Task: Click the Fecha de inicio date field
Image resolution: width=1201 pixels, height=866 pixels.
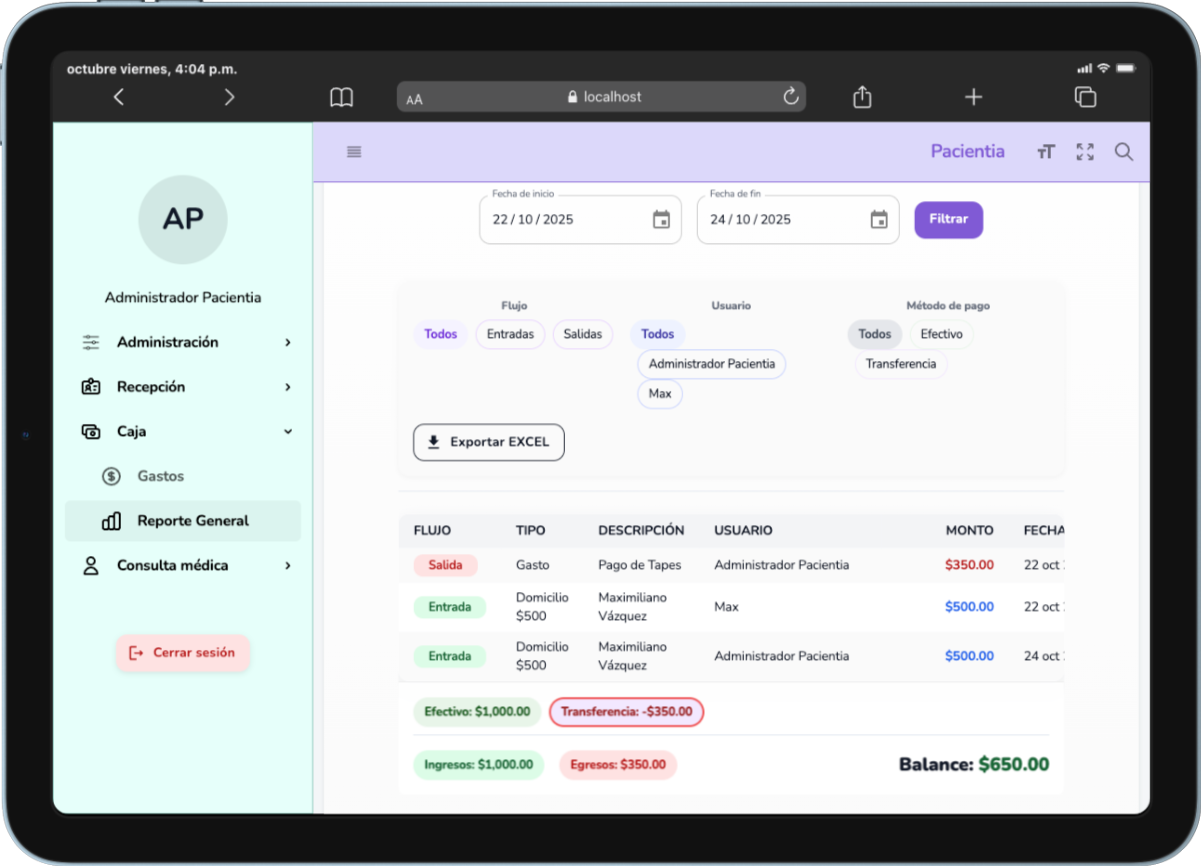Action: point(560,220)
